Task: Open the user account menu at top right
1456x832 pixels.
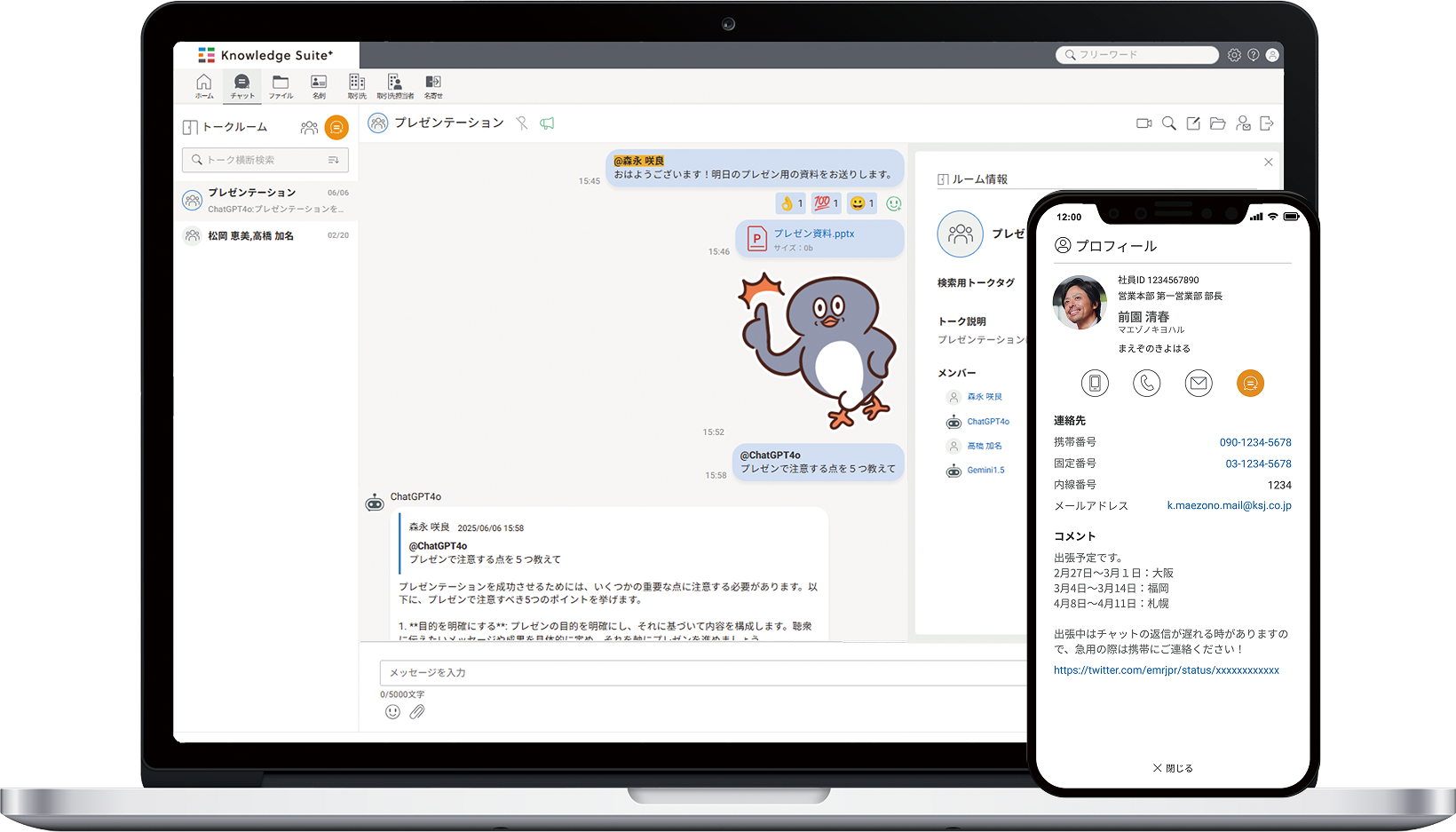Action: click(1272, 55)
